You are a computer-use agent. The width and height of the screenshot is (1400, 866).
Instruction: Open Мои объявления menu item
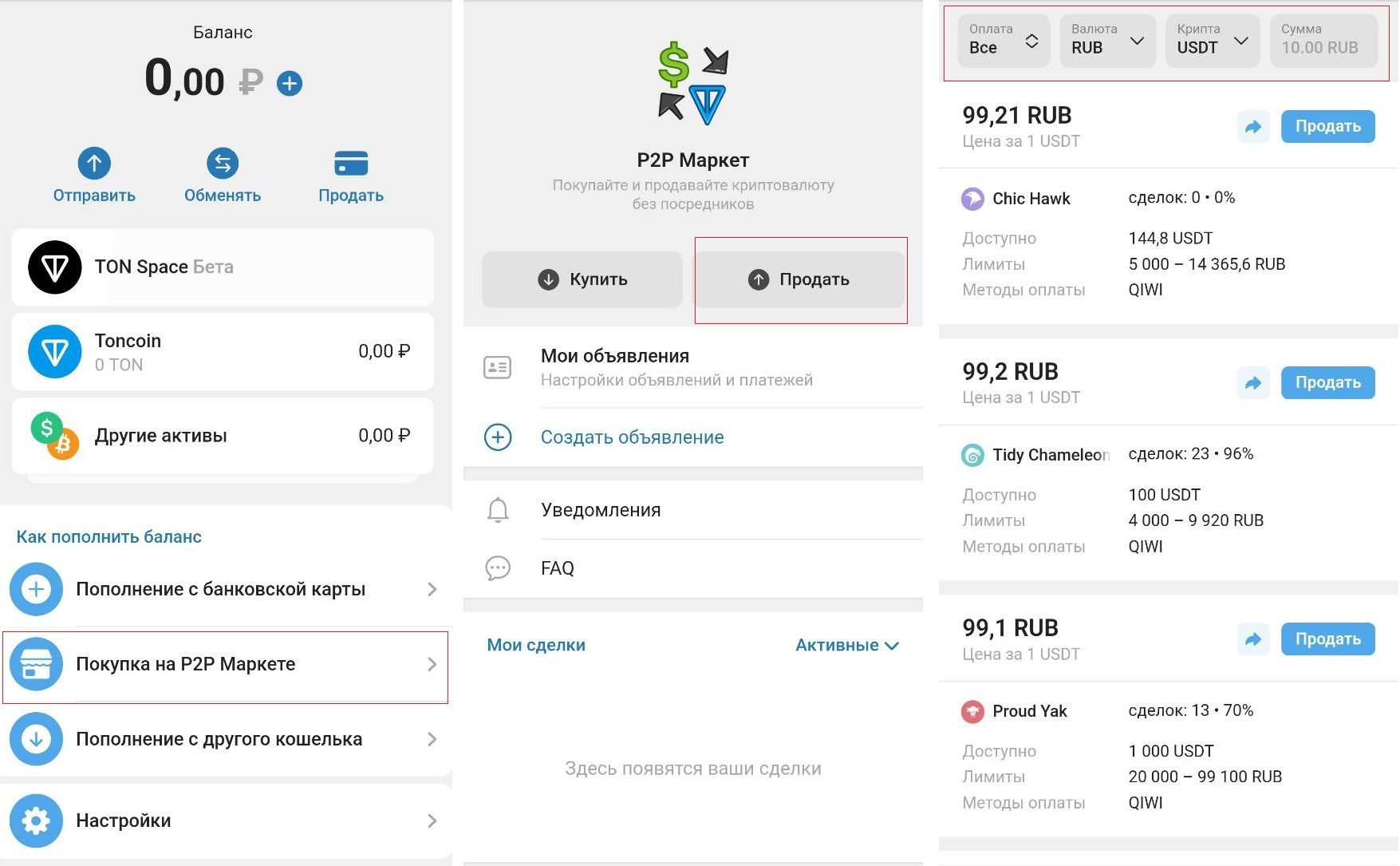click(692, 367)
